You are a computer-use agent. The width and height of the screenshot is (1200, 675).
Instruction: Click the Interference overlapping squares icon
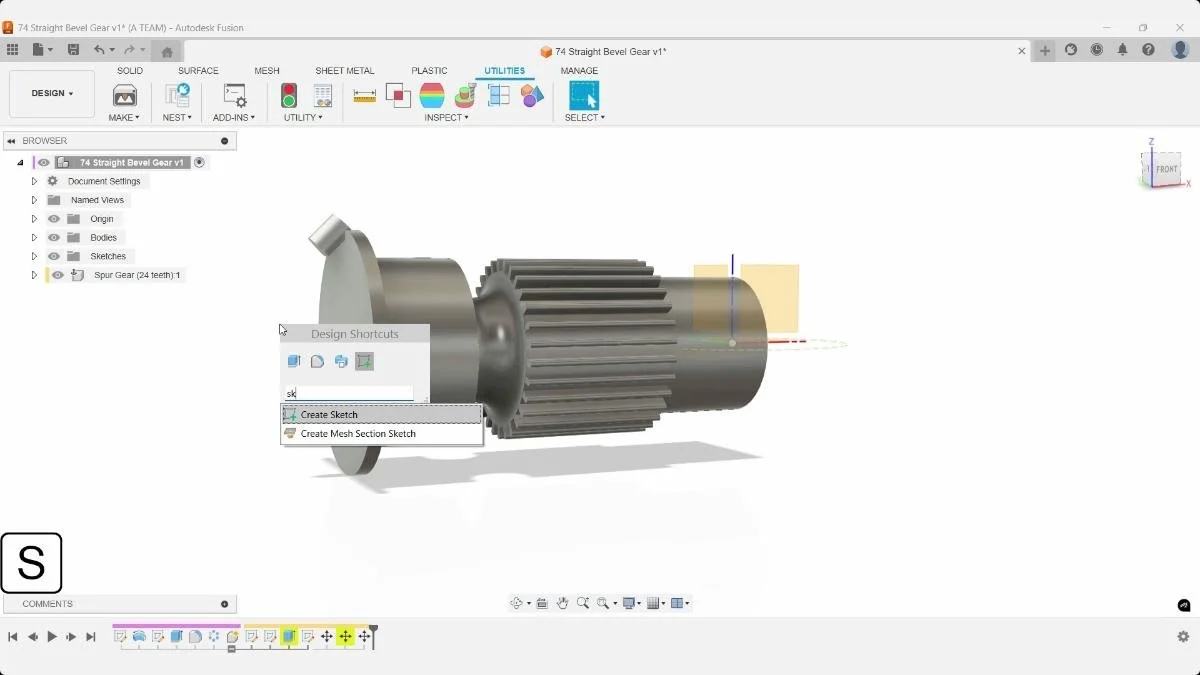coord(398,96)
